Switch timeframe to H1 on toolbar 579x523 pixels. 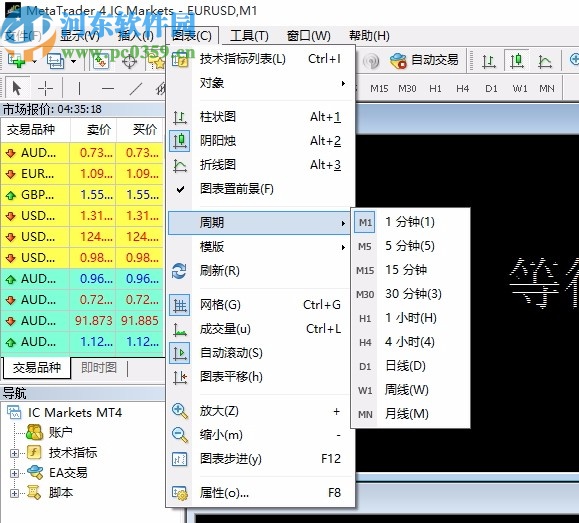click(x=435, y=89)
